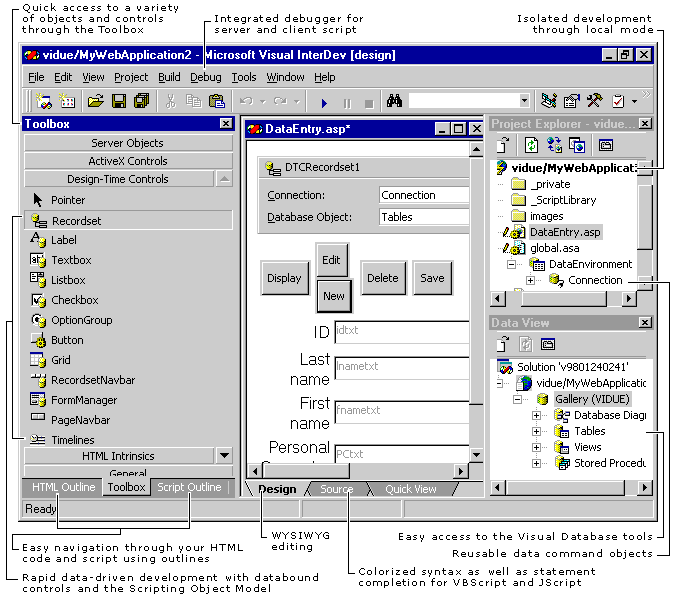Click the Open folder toolbar icon

tap(96, 101)
